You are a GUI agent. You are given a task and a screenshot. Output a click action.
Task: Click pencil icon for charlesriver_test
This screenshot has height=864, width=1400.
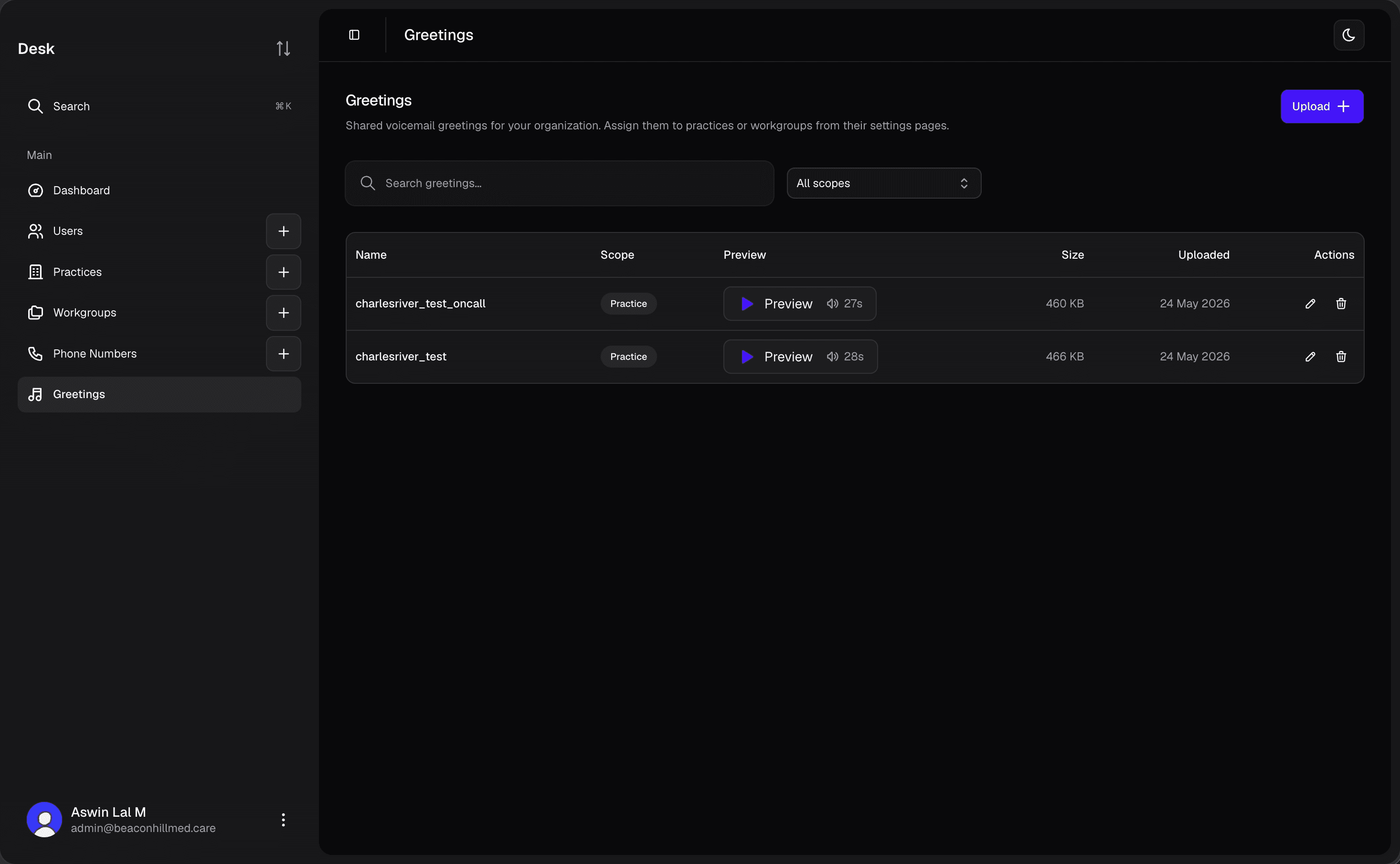click(1310, 357)
